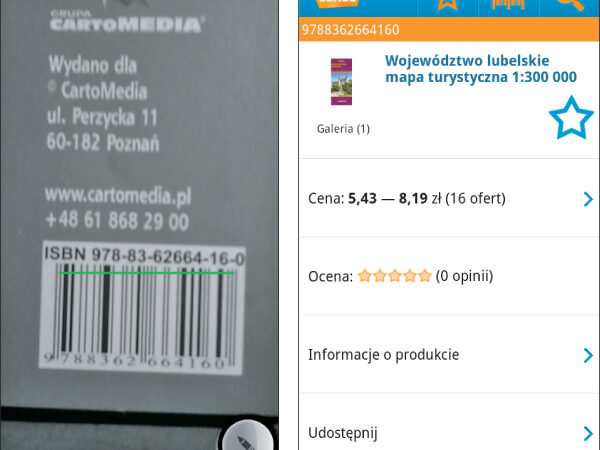600x450 pixels.
Task: Add product to favorites with blue star
Action: pos(571,118)
